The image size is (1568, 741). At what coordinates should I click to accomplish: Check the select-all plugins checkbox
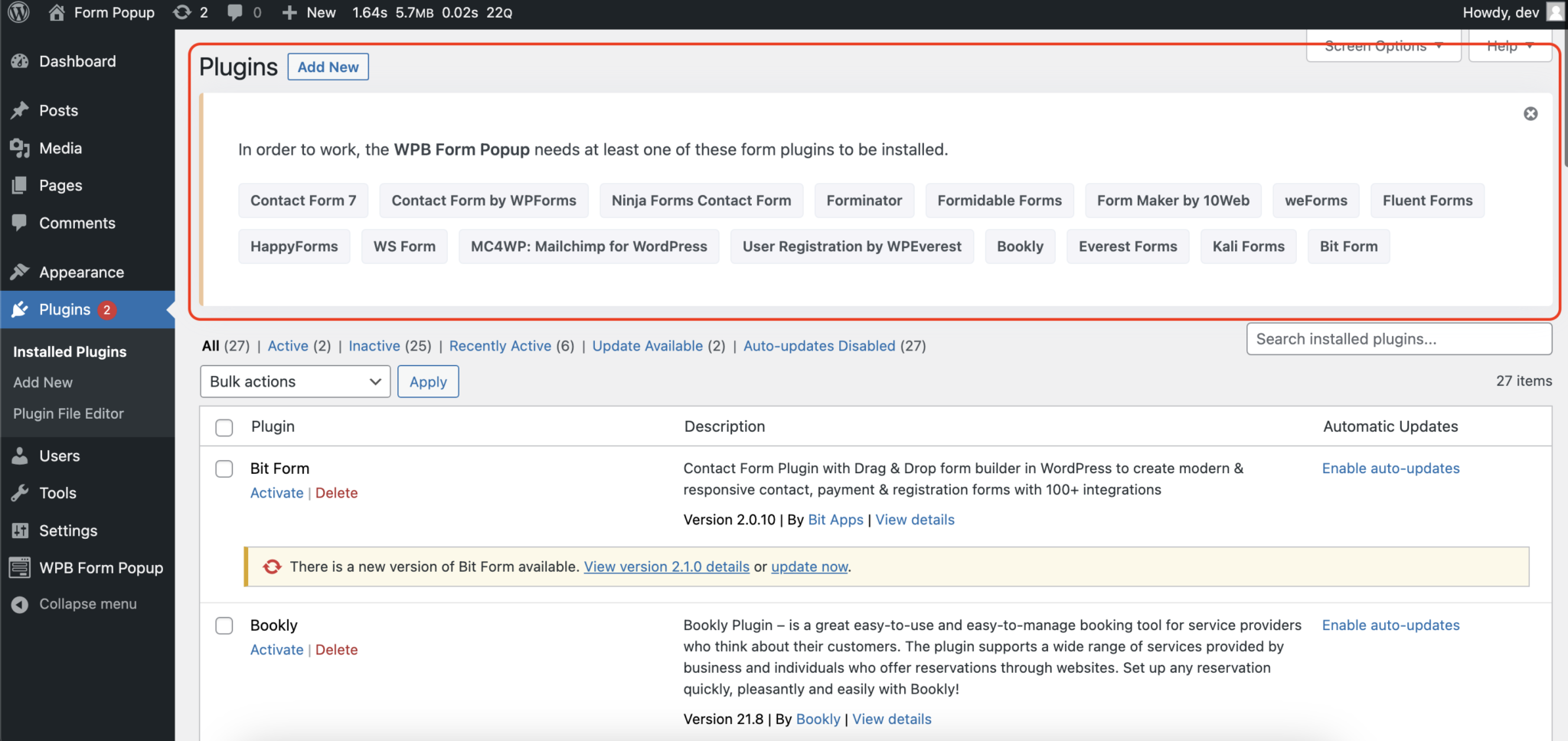pyautogui.click(x=224, y=427)
